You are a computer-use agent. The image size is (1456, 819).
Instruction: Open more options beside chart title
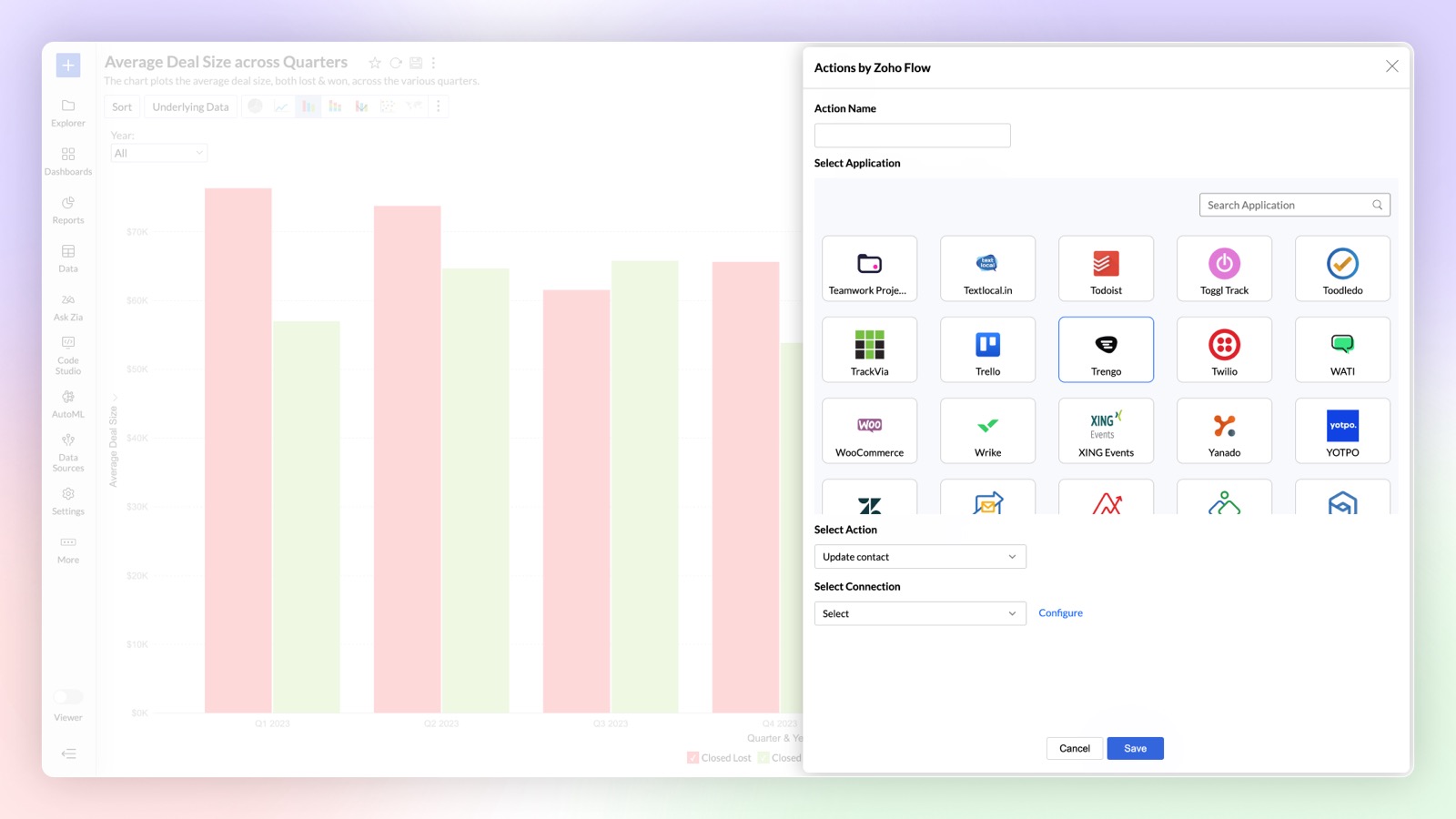[433, 63]
